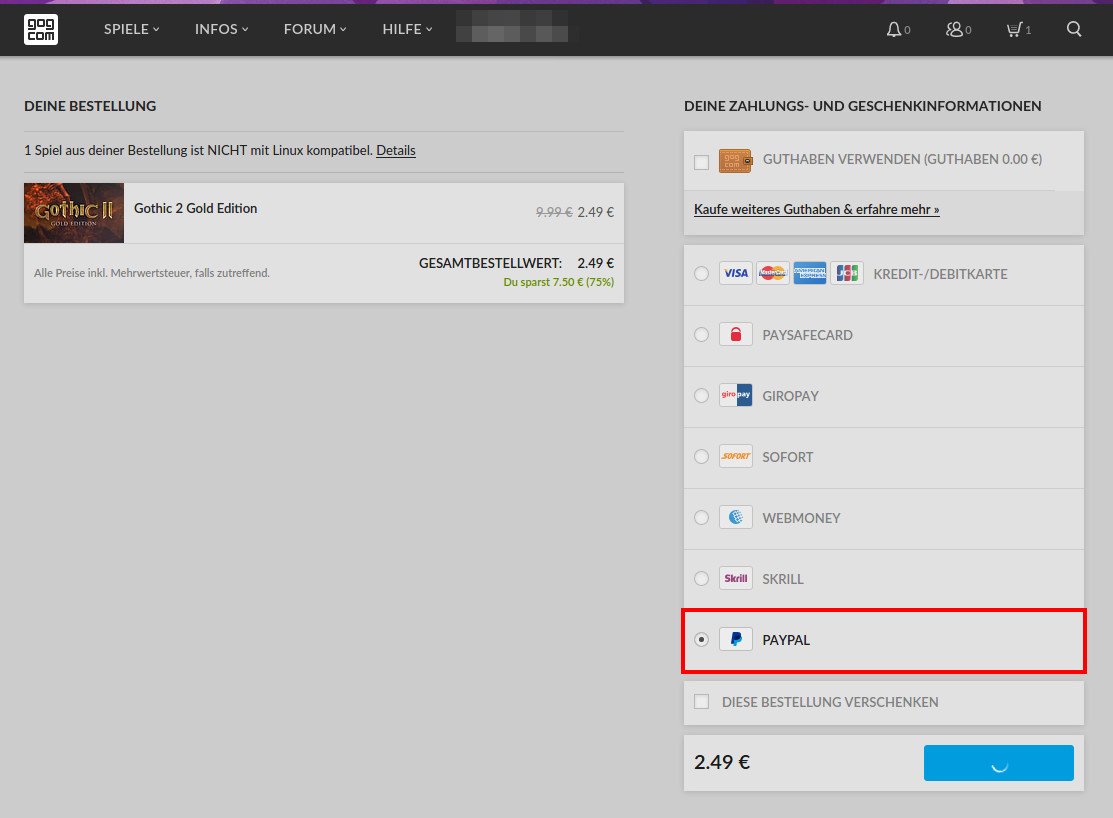
Task: Click the Paysafecard lock icon
Action: [735, 334]
